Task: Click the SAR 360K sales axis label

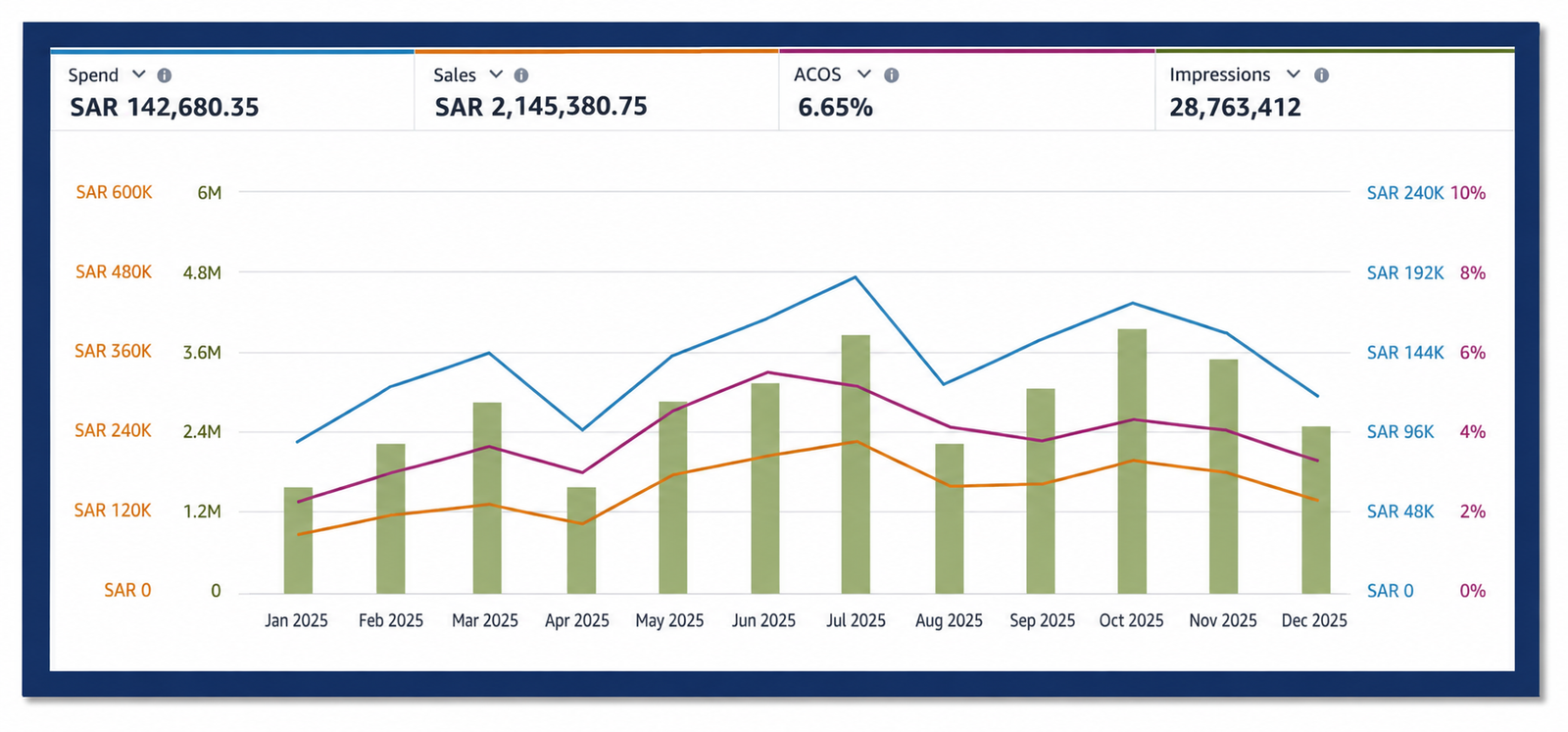Action: pyautogui.click(x=113, y=351)
